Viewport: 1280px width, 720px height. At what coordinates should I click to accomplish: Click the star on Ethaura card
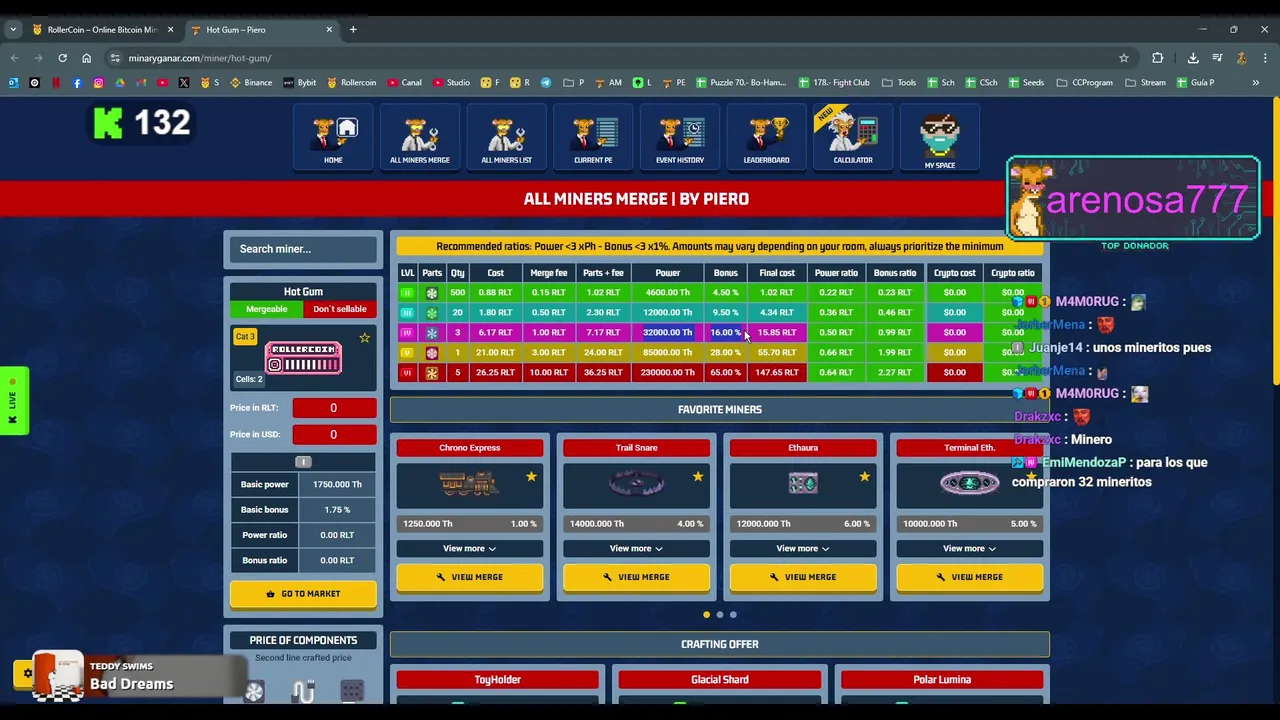pos(864,477)
